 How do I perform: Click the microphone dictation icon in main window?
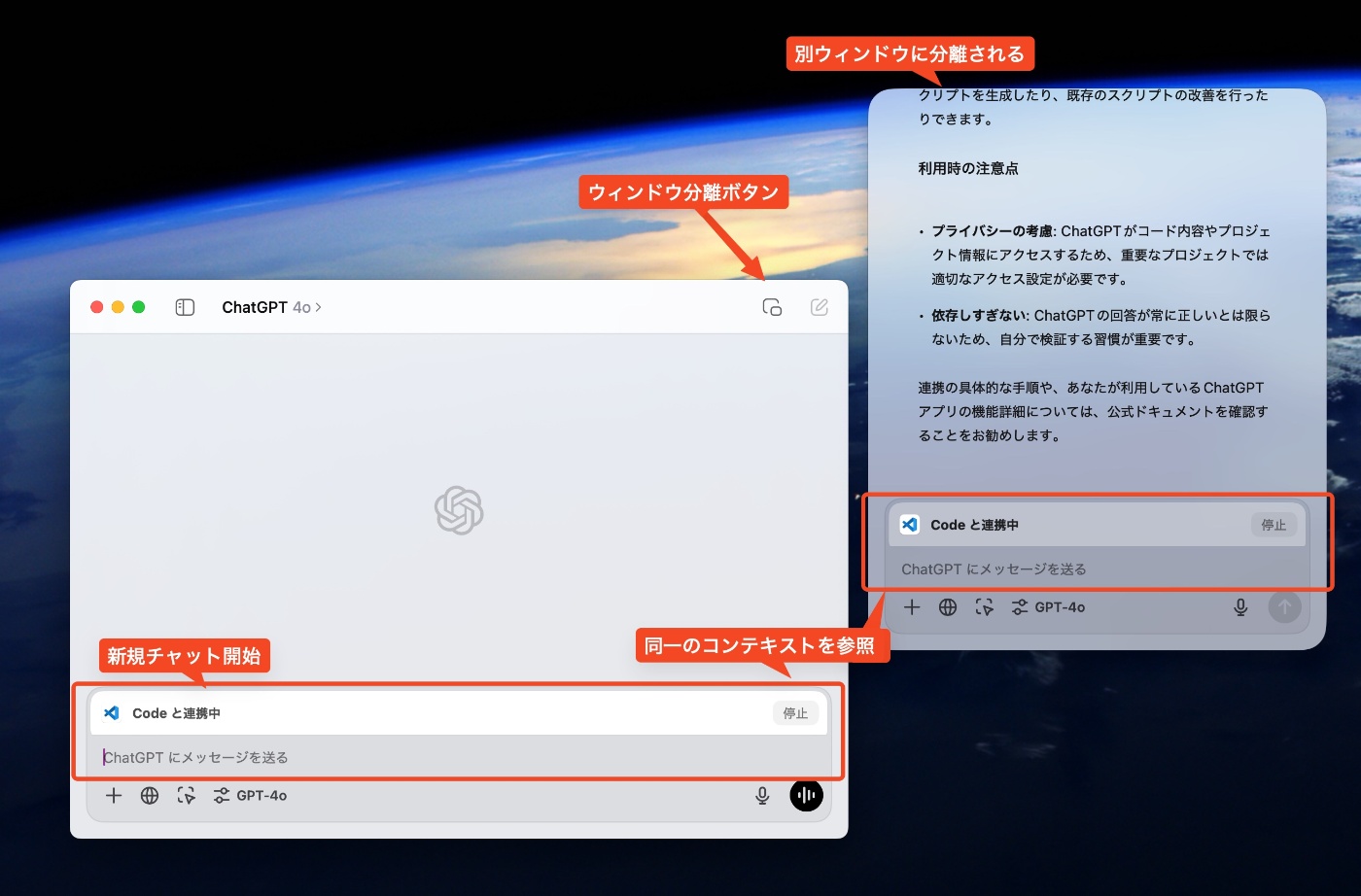[x=762, y=796]
